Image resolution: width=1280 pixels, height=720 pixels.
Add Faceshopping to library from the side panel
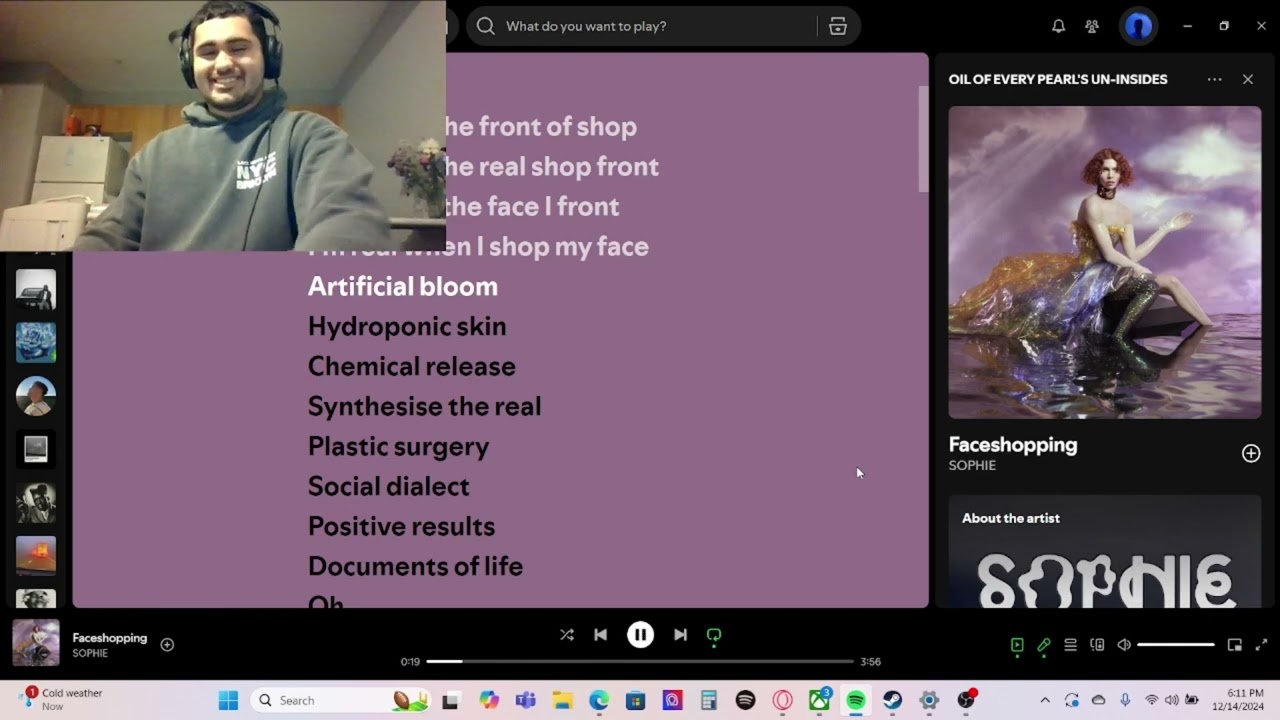click(x=1251, y=454)
